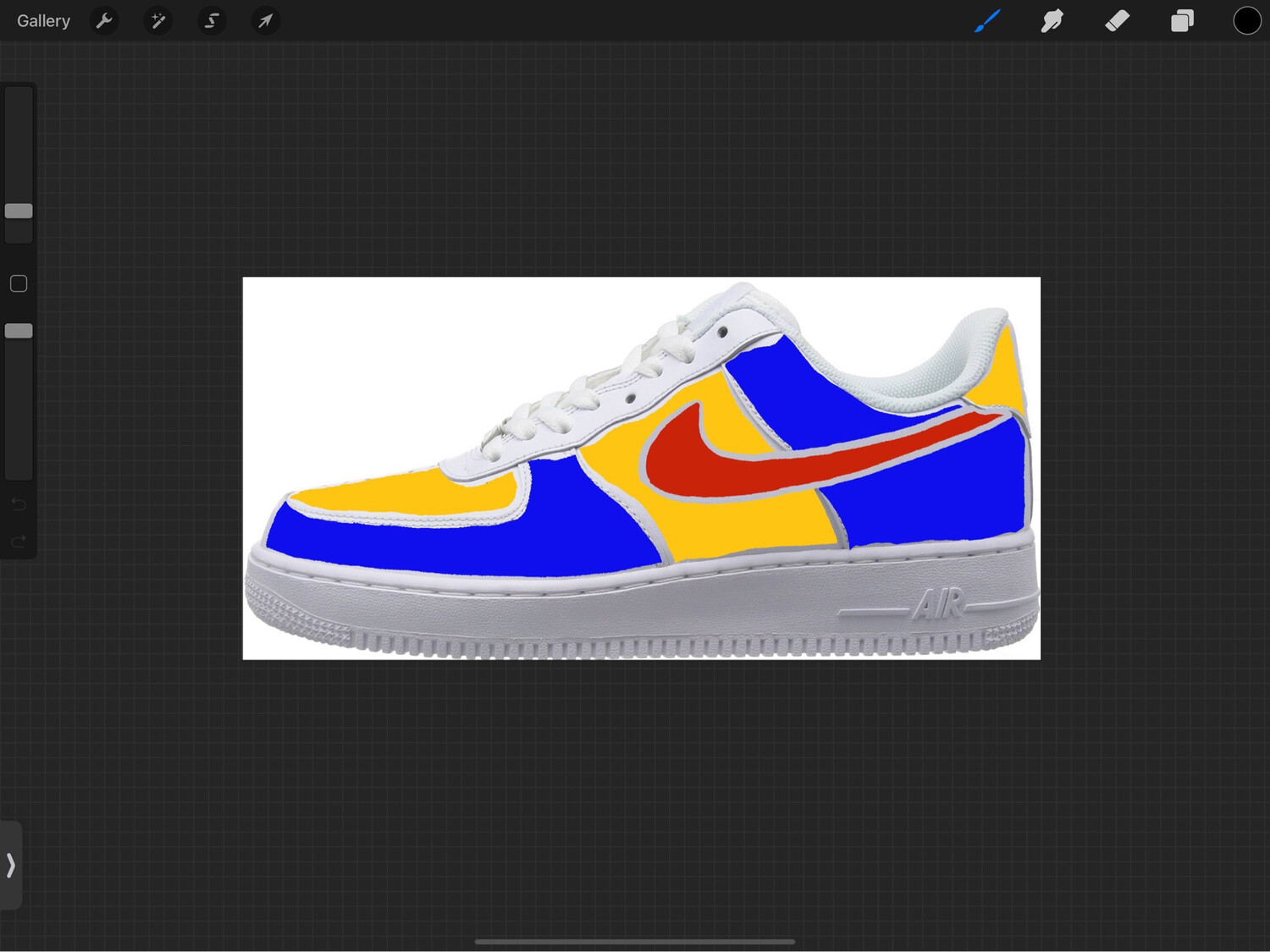Open the Layers panel

pos(1182,20)
